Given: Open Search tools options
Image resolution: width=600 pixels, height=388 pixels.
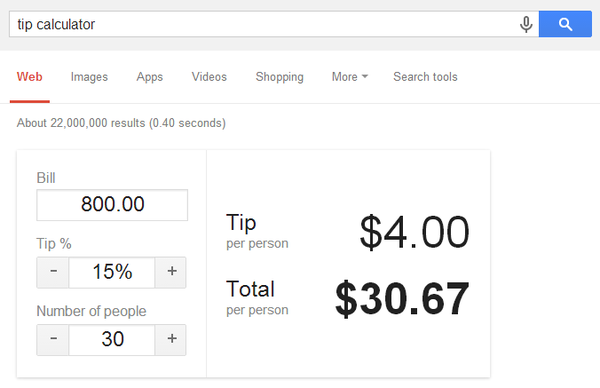Looking at the screenshot, I should point(425,77).
